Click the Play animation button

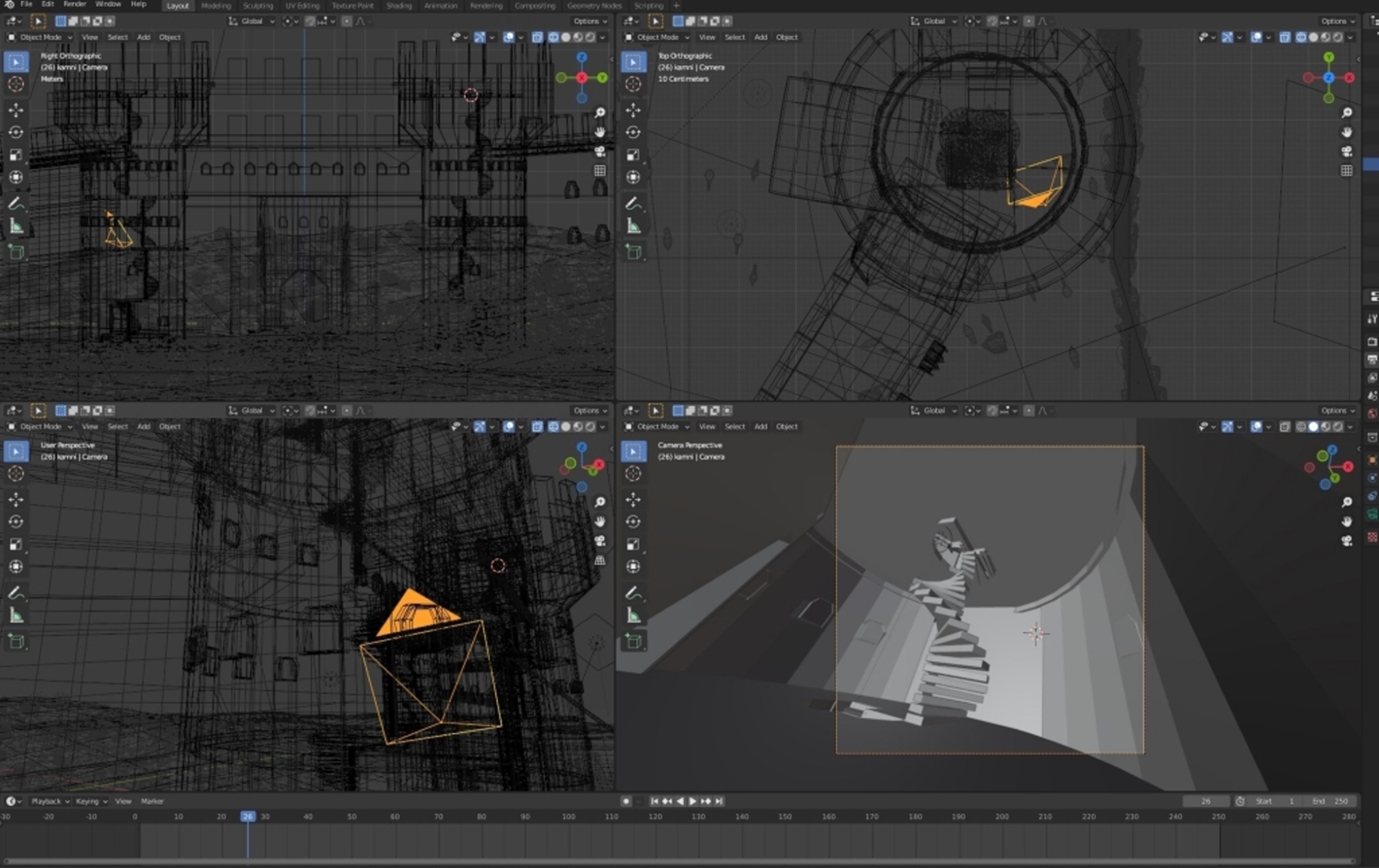coord(693,801)
